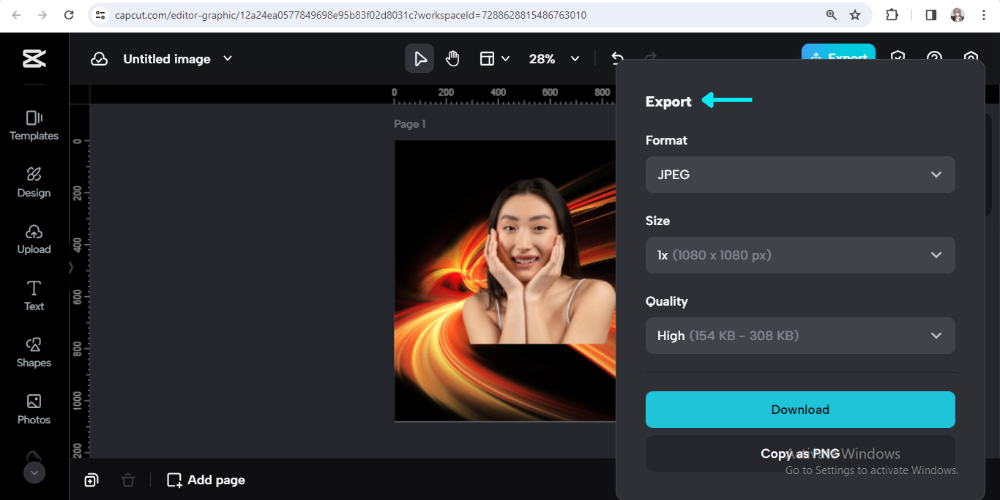
Task: Collapse the left panel side arrow
Action: [x=71, y=267]
